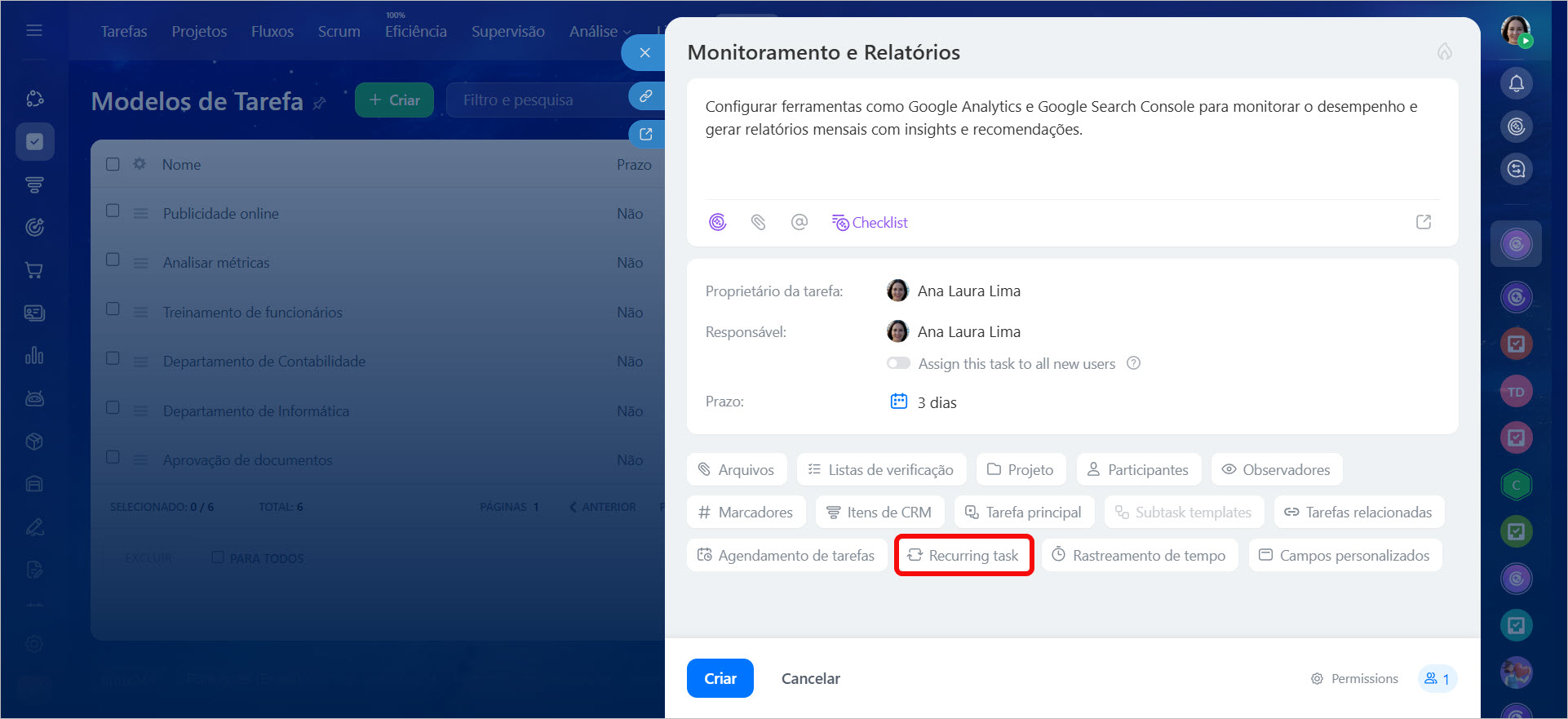Click the Recurring task button
1568x719 pixels.
coord(963,555)
